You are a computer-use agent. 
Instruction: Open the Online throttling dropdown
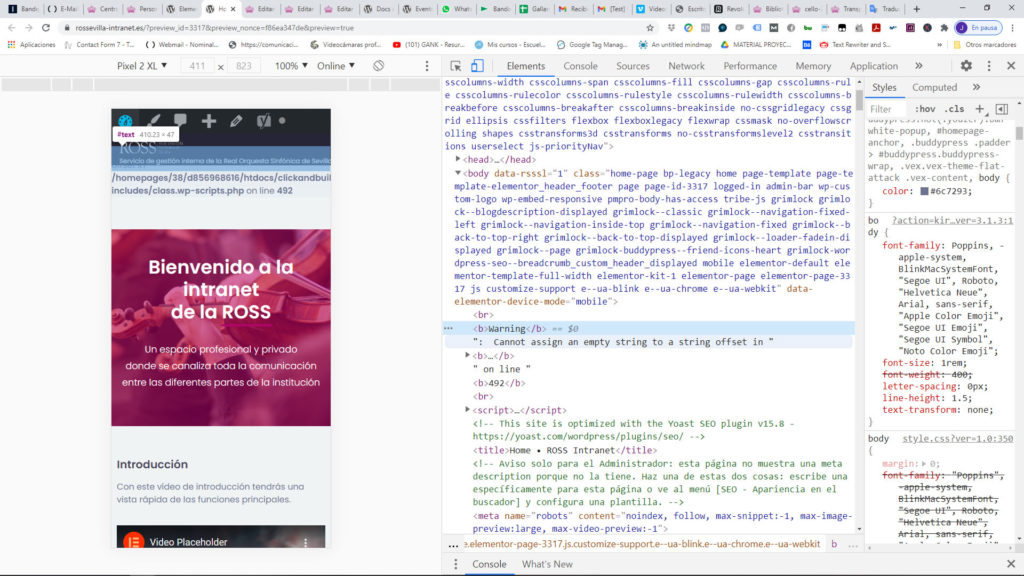(x=336, y=66)
